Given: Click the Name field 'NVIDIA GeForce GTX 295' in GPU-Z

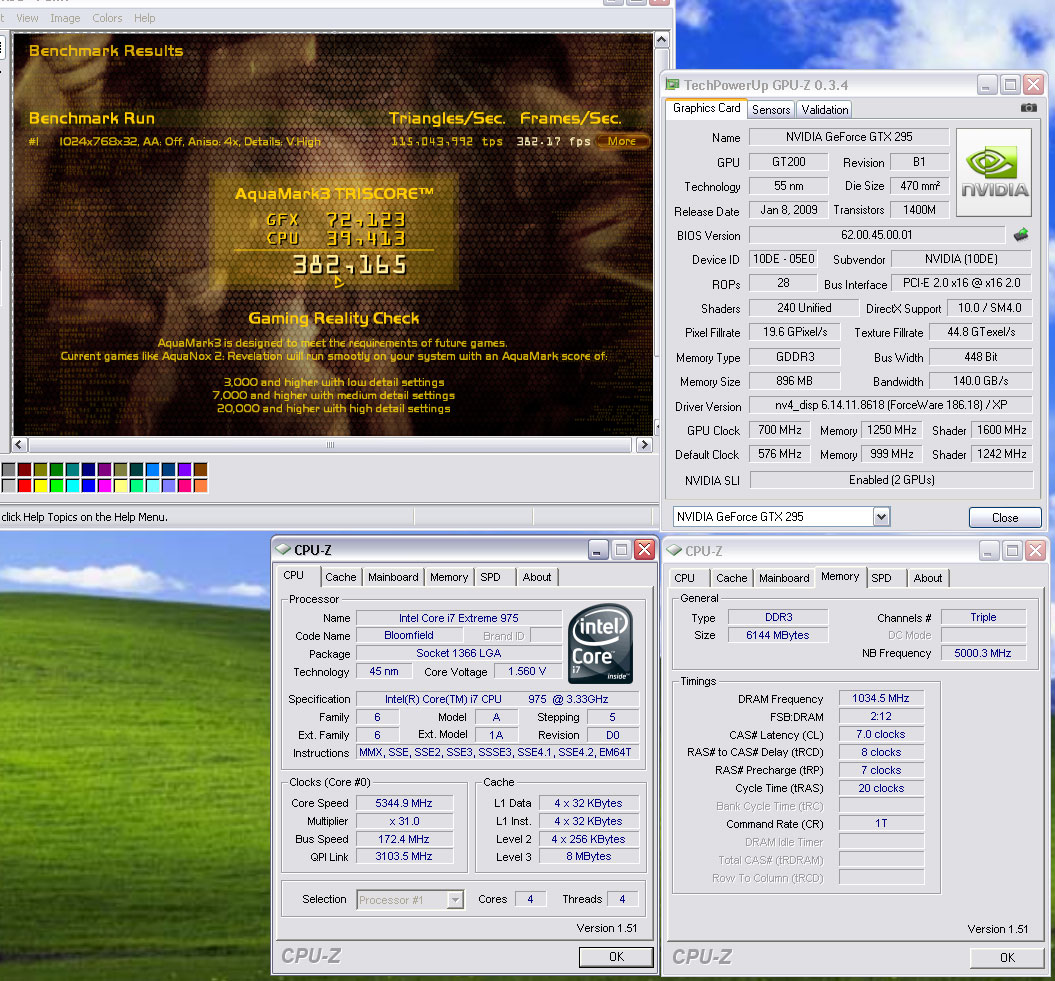Looking at the screenshot, I should tap(848, 137).
